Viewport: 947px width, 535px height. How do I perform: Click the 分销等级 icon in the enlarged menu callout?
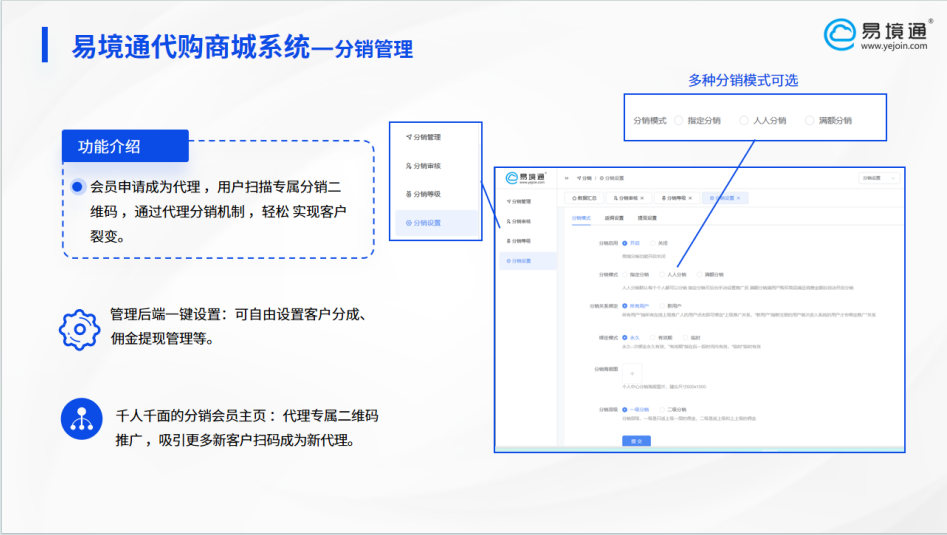(409, 194)
